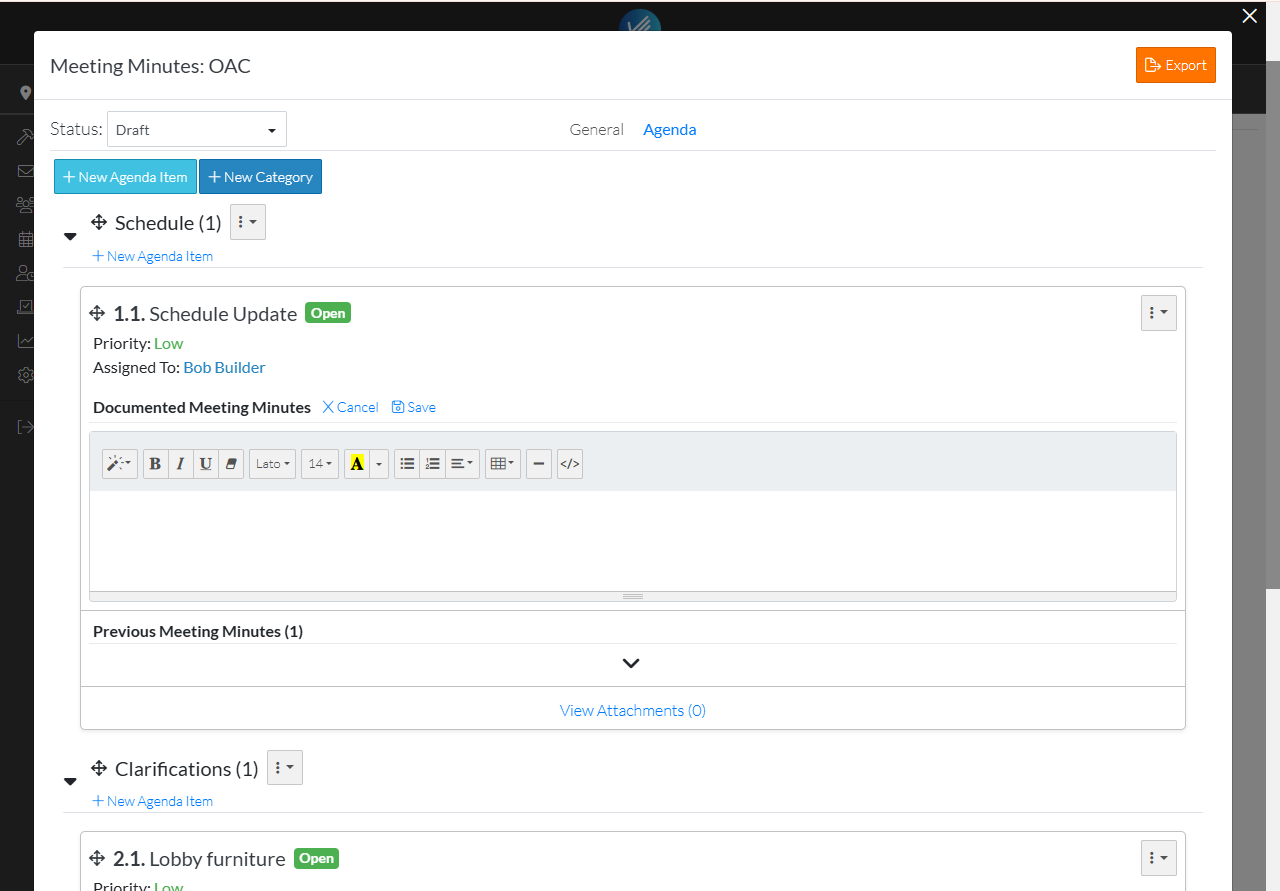Viewport: 1280px width, 891px height.
Task: Close the Meeting Minutes dialog
Action: coord(1249,16)
